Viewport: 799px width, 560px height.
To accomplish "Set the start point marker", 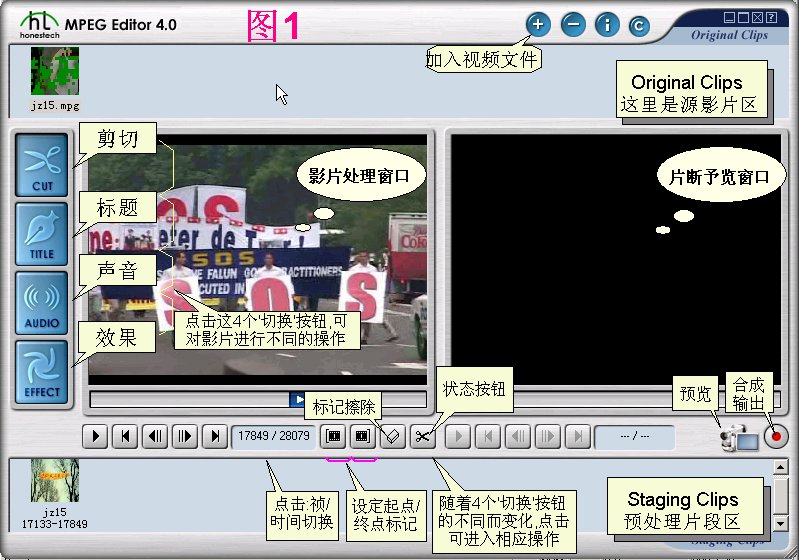I will pos(333,437).
